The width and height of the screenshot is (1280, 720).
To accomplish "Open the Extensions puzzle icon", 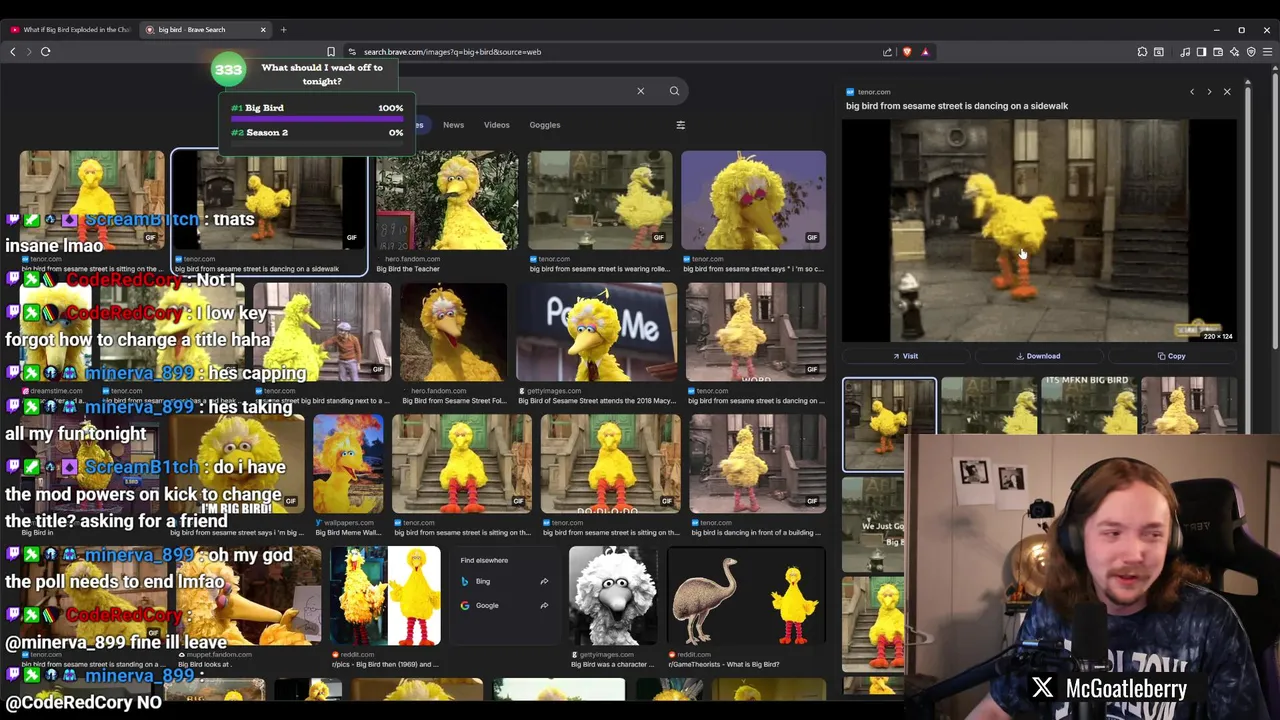I will tap(1142, 51).
